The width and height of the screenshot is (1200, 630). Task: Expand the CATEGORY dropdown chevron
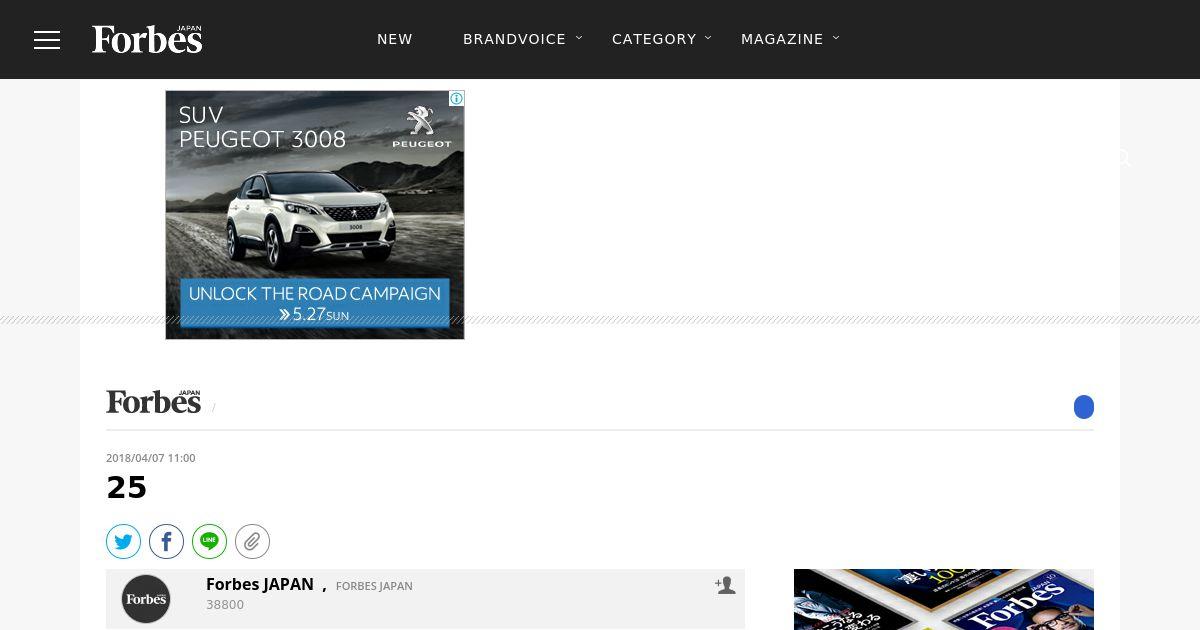coord(708,38)
